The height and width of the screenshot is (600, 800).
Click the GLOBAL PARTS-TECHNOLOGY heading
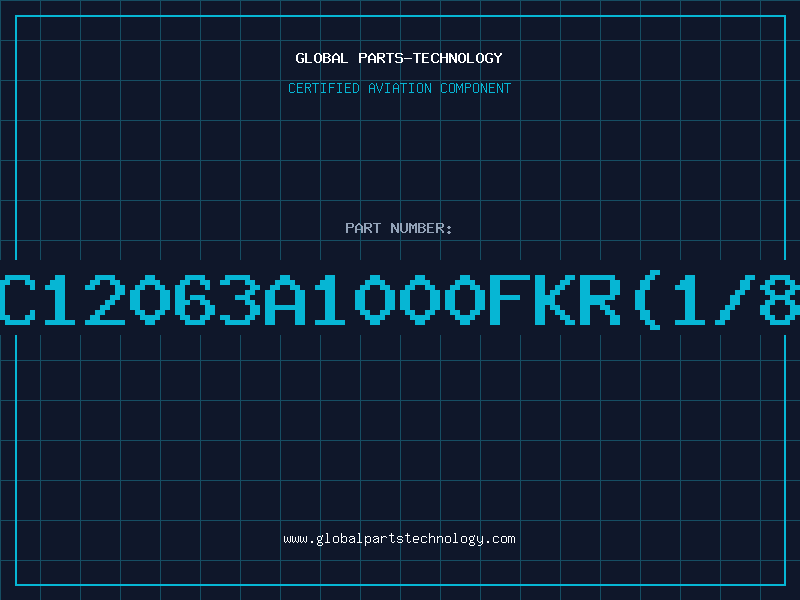[399, 58]
